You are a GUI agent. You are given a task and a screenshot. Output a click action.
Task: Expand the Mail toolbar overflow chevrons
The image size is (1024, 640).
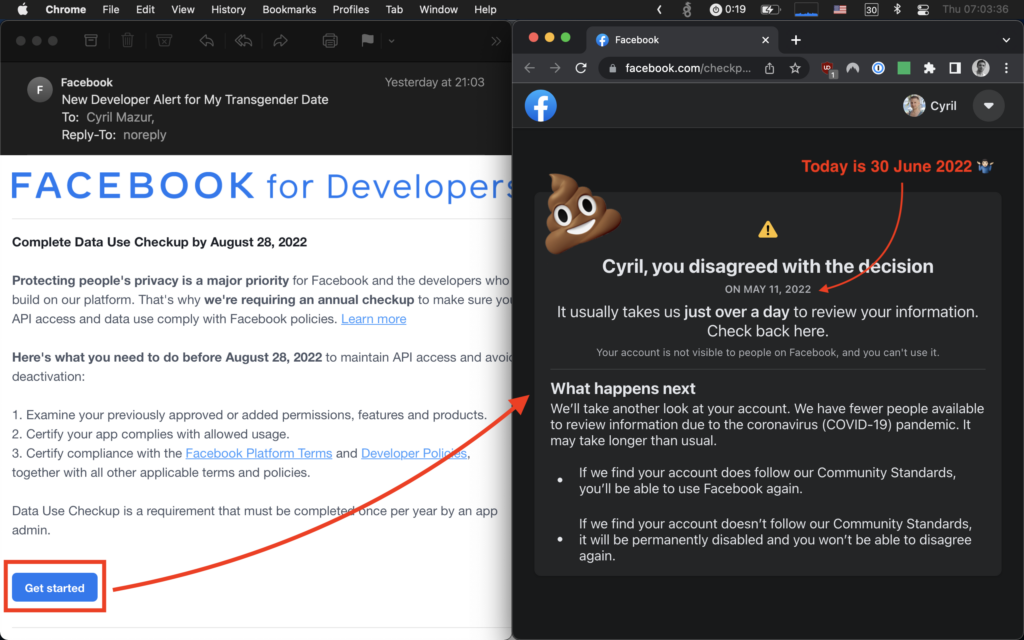coord(496,40)
